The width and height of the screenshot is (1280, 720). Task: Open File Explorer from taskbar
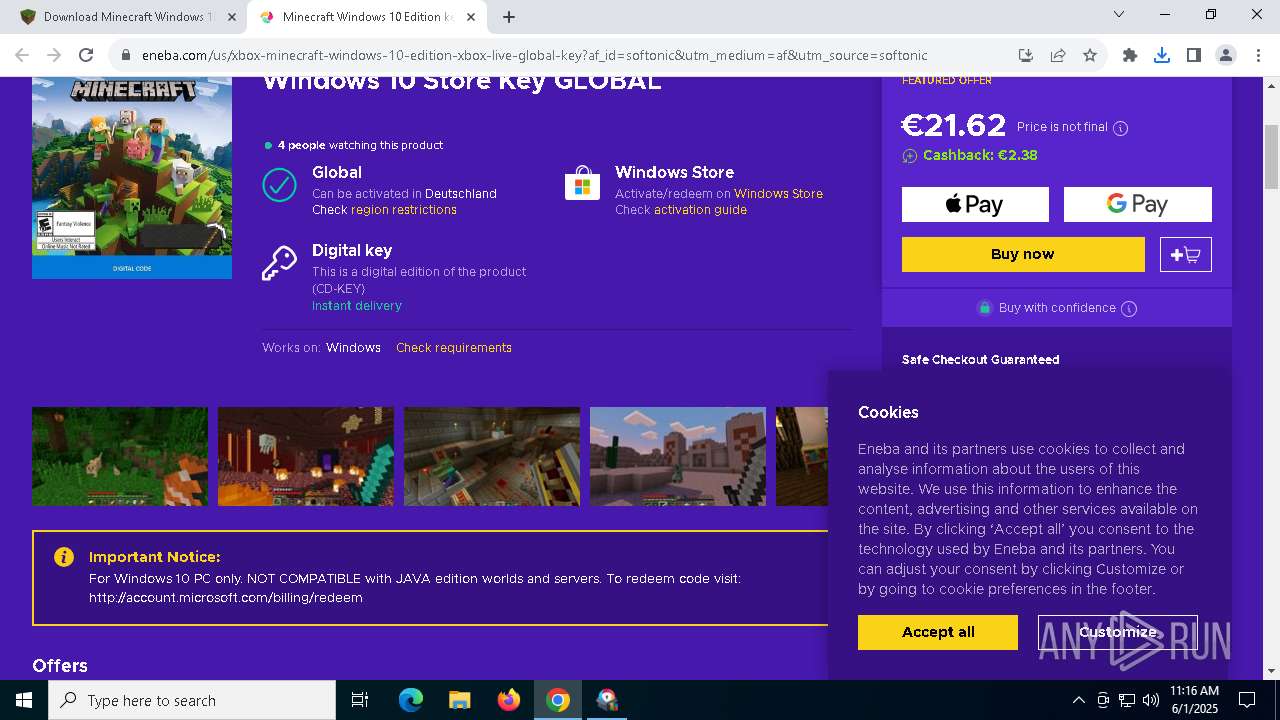click(x=460, y=700)
